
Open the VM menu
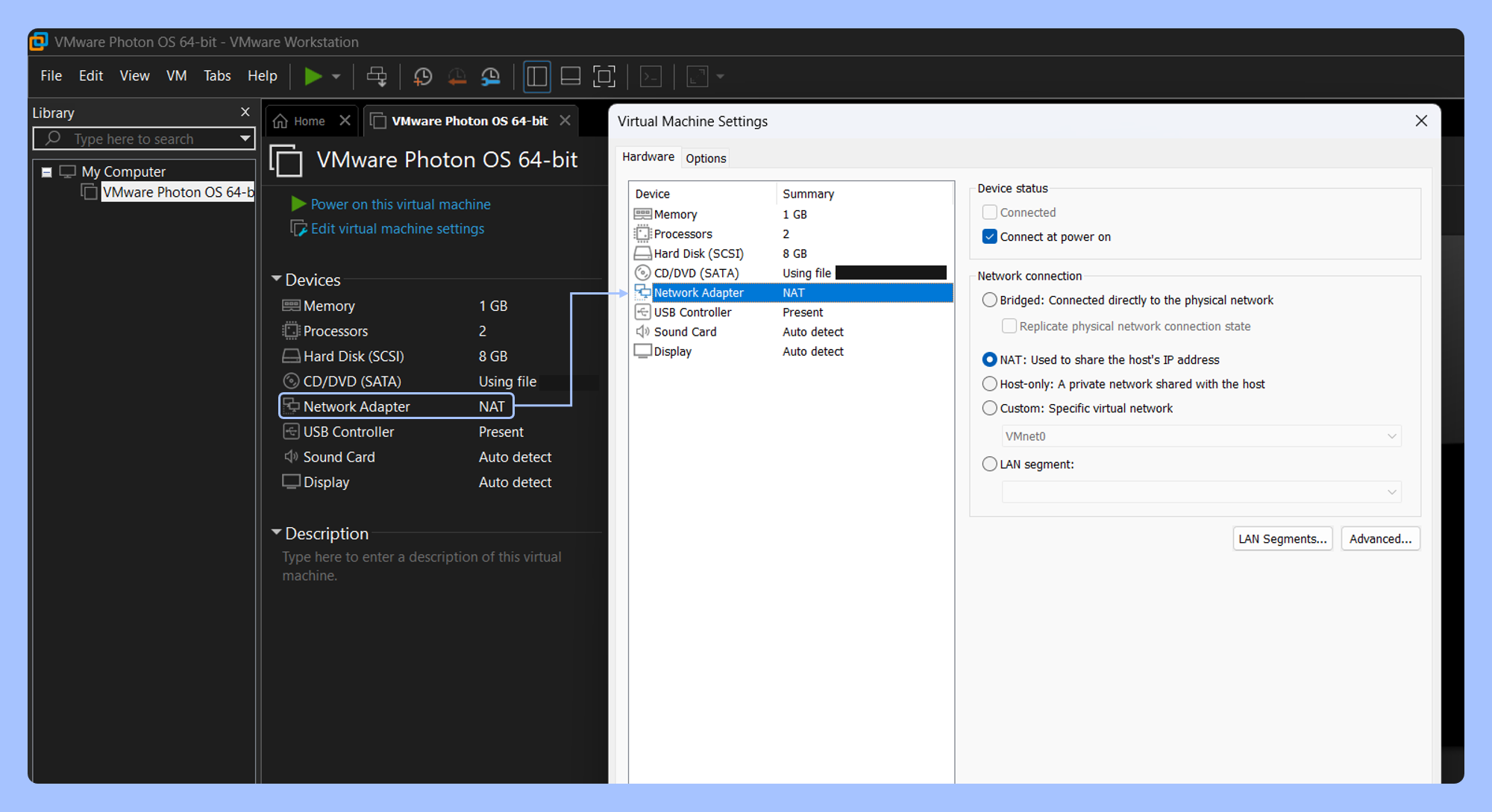(x=176, y=76)
